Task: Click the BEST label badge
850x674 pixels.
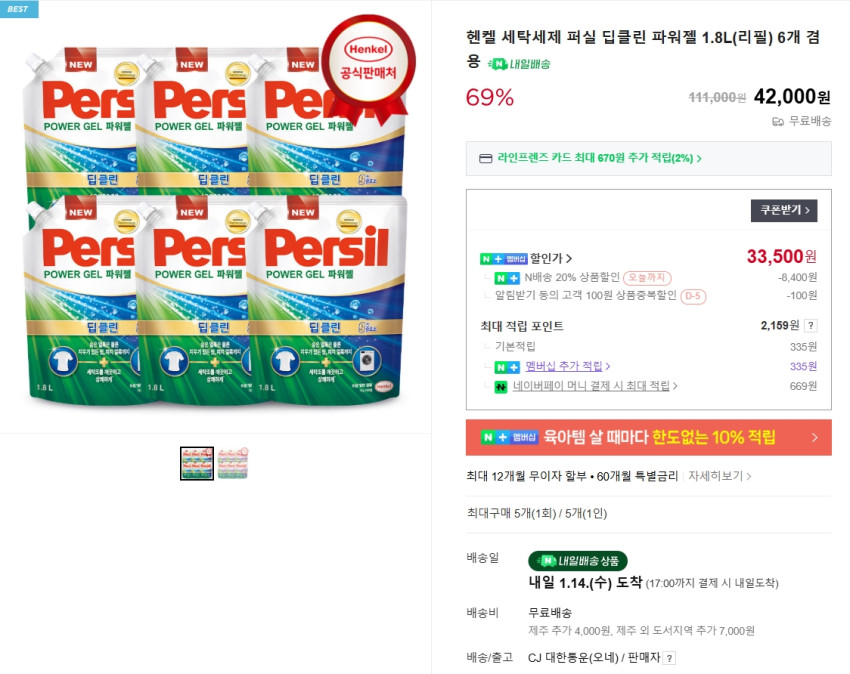Action: tap(19, 9)
